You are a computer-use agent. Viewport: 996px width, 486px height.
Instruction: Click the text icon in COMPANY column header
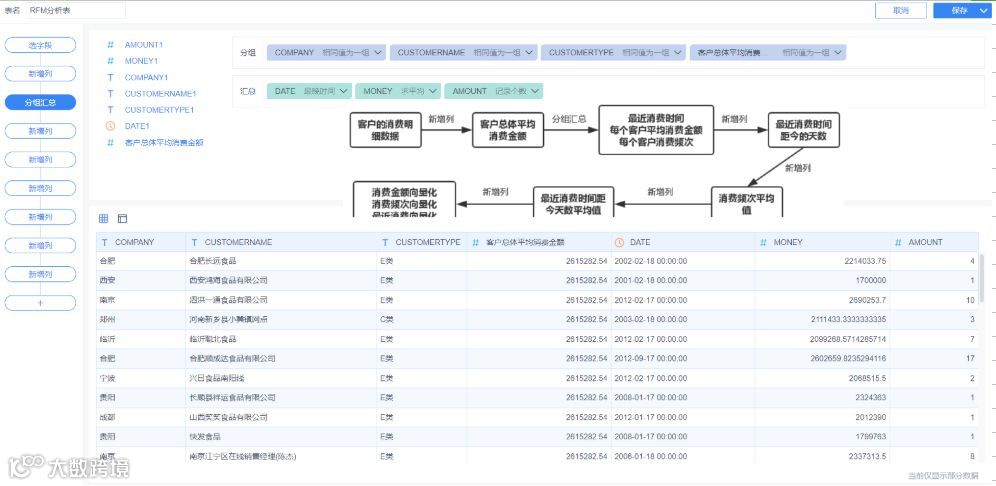click(x=105, y=242)
